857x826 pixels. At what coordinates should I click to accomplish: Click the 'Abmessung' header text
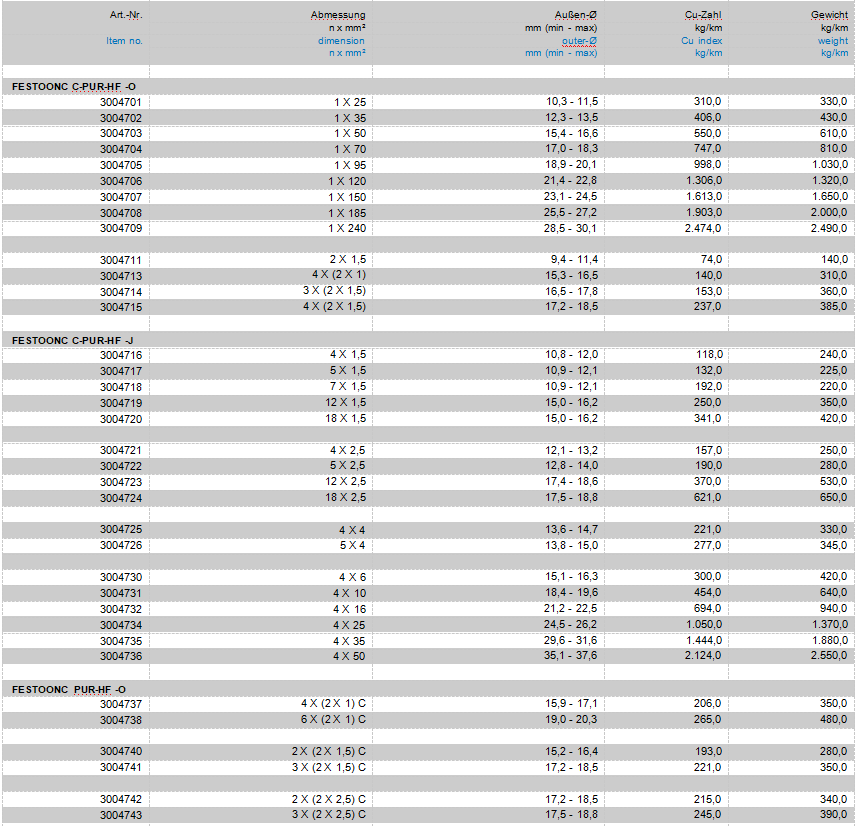(x=338, y=15)
